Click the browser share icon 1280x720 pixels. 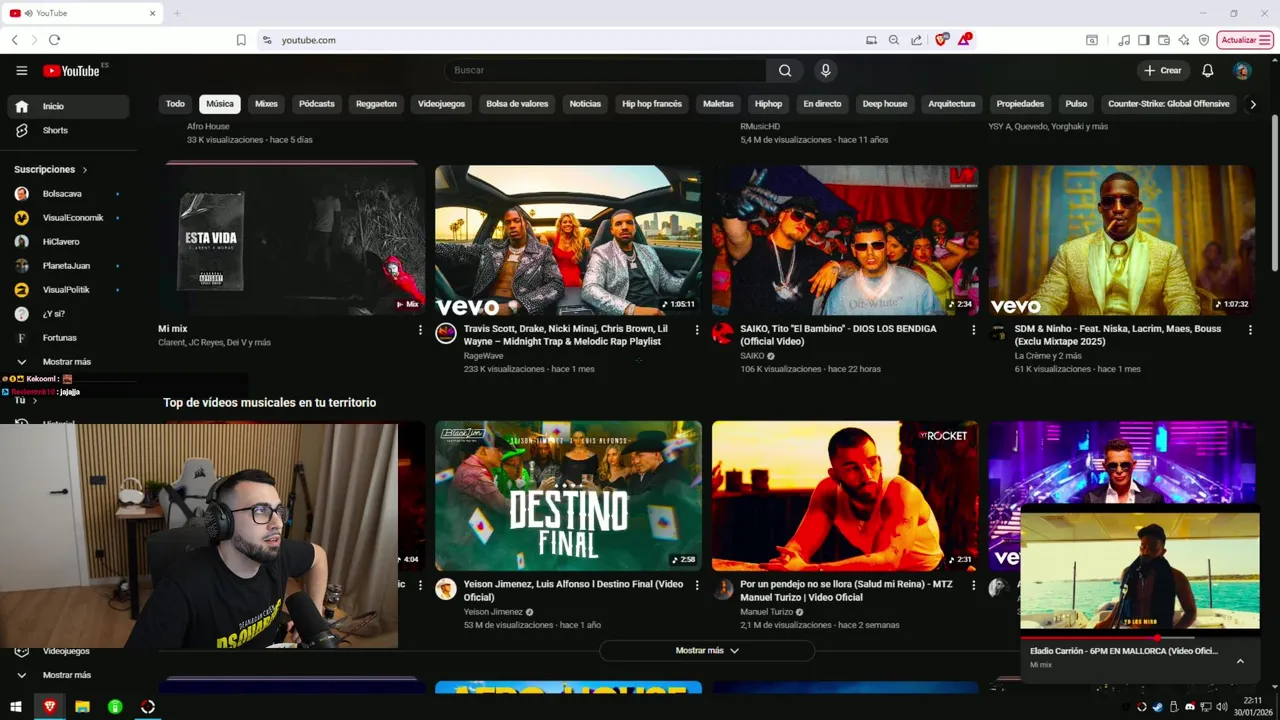click(916, 40)
